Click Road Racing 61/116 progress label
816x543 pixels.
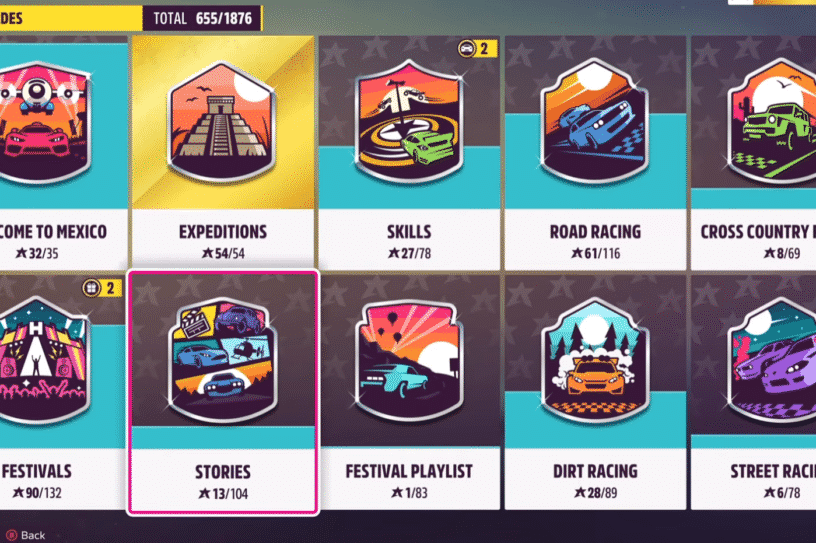click(x=595, y=254)
